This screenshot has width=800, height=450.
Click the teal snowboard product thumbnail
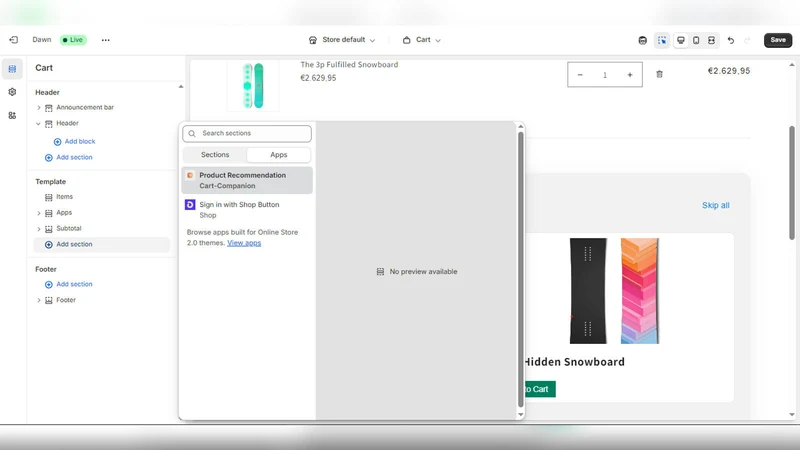click(253, 86)
